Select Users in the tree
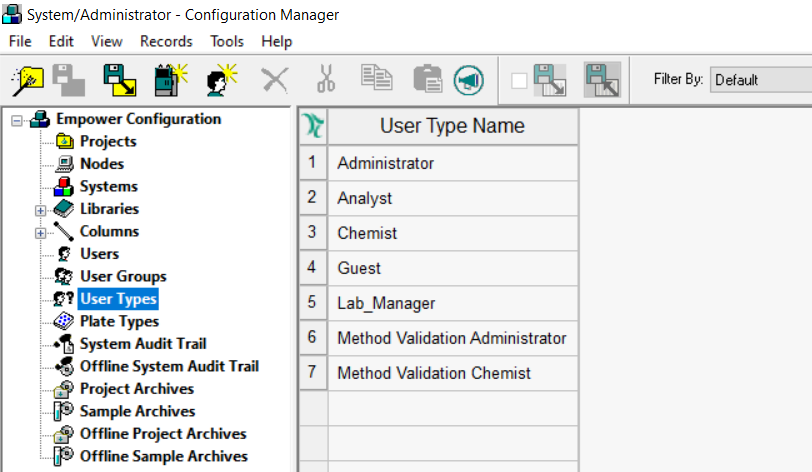 click(99, 254)
